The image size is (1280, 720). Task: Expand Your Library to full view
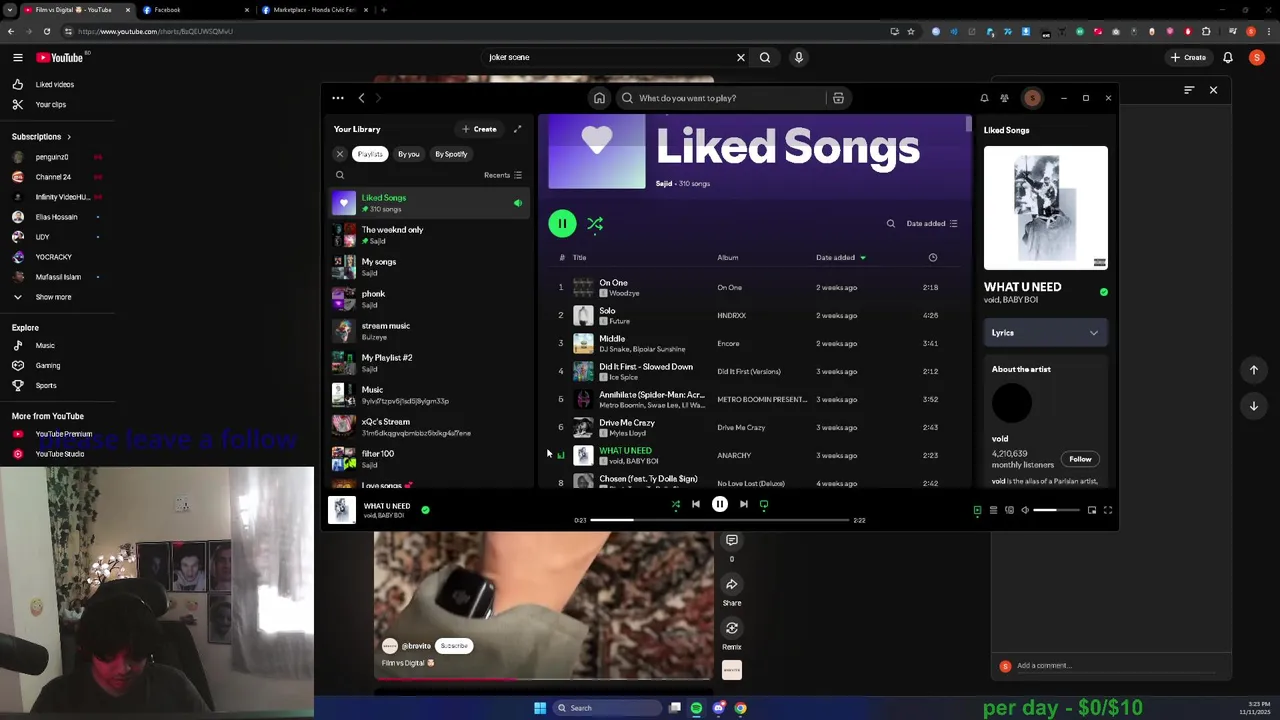(517, 129)
